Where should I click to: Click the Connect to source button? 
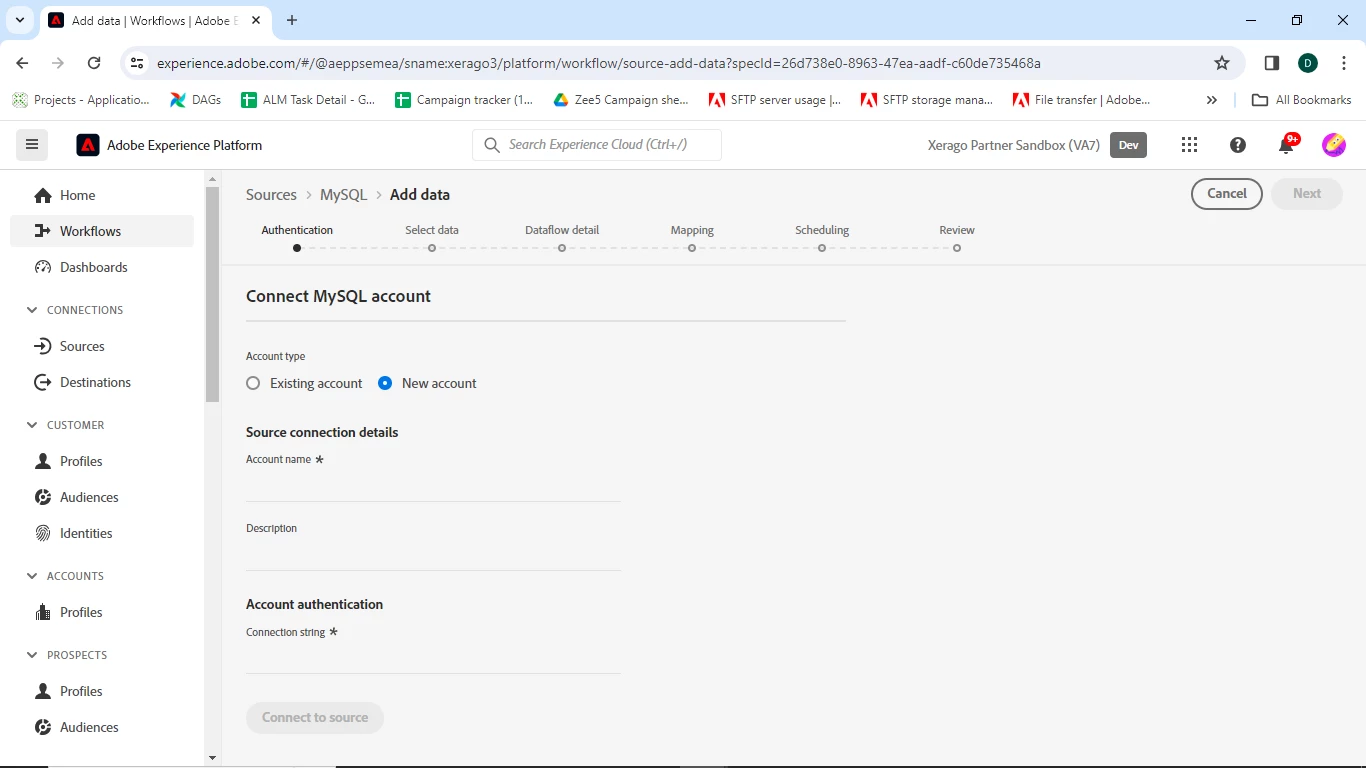click(315, 717)
